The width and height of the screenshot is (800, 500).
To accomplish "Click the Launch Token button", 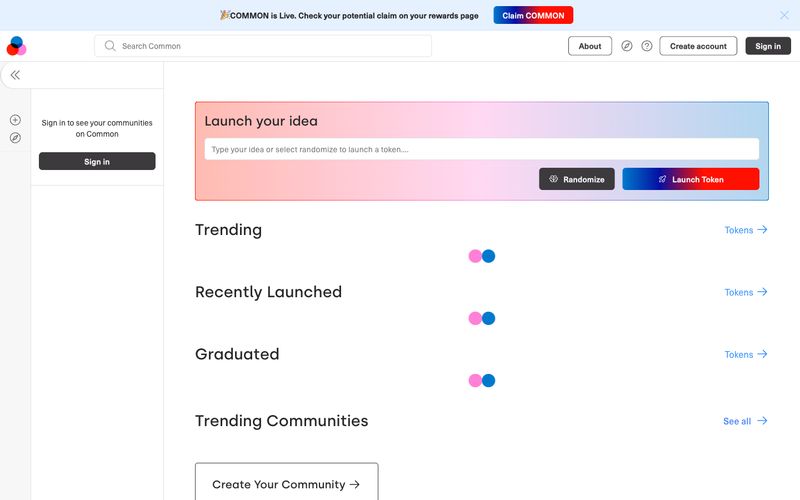I will click(691, 179).
